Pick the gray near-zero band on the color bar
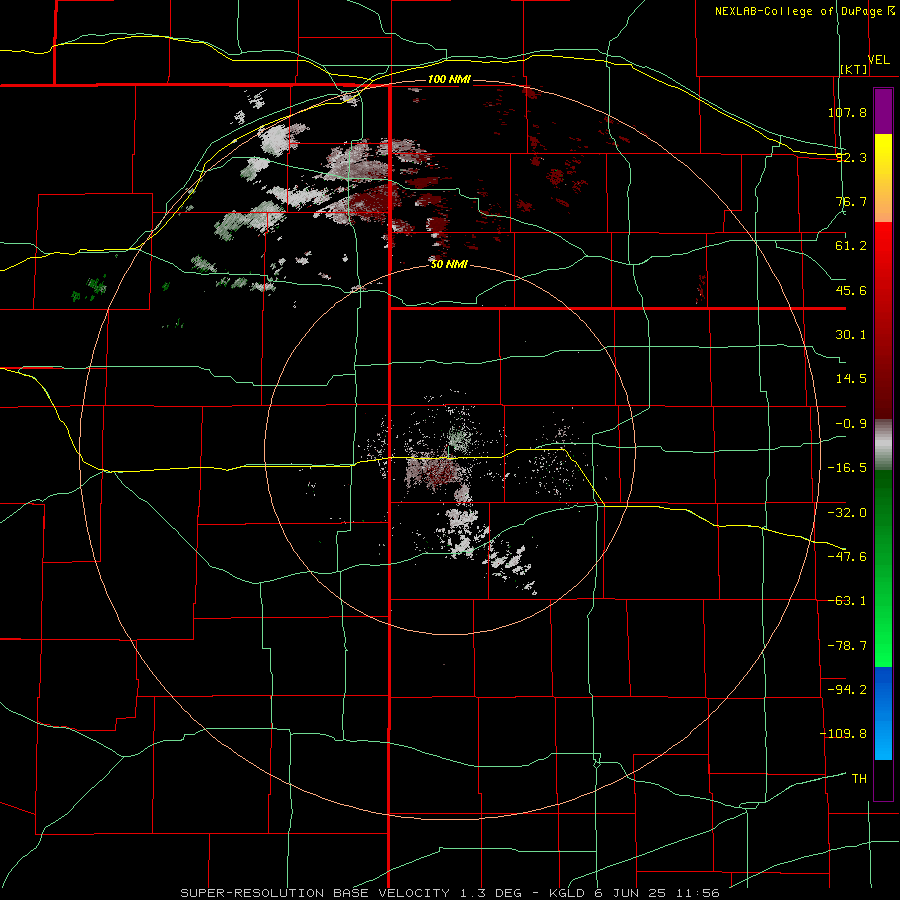The height and width of the screenshot is (900, 900). (x=883, y=445)
